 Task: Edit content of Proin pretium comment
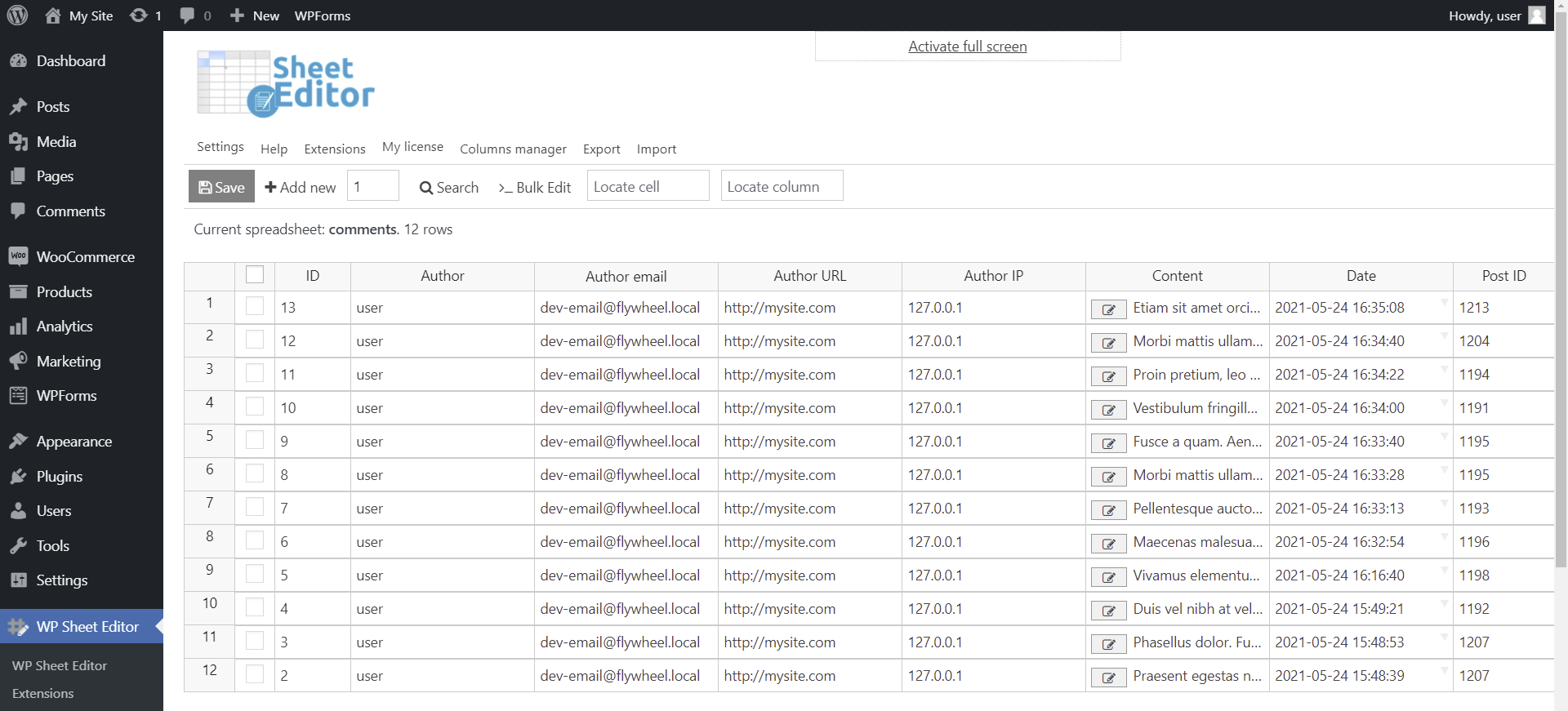tap(1109, 376)
